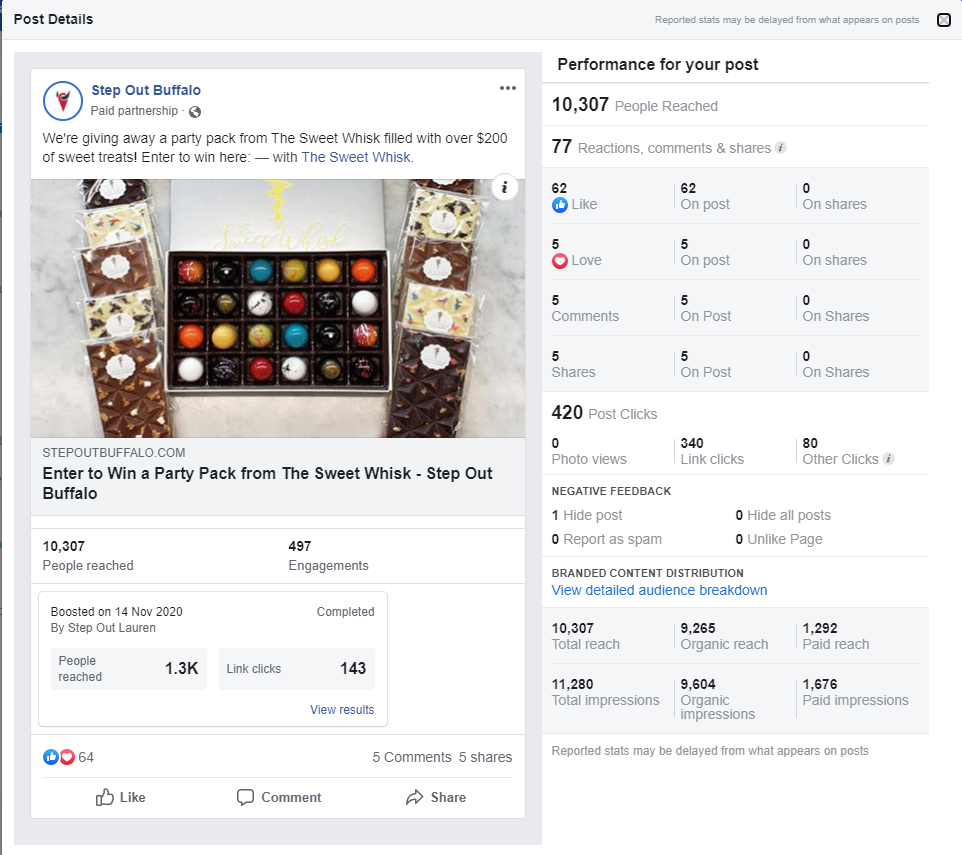The width and height of the screenshot is (962, 855).
Task: Click View results in the boost box
Action: point(342,710)
